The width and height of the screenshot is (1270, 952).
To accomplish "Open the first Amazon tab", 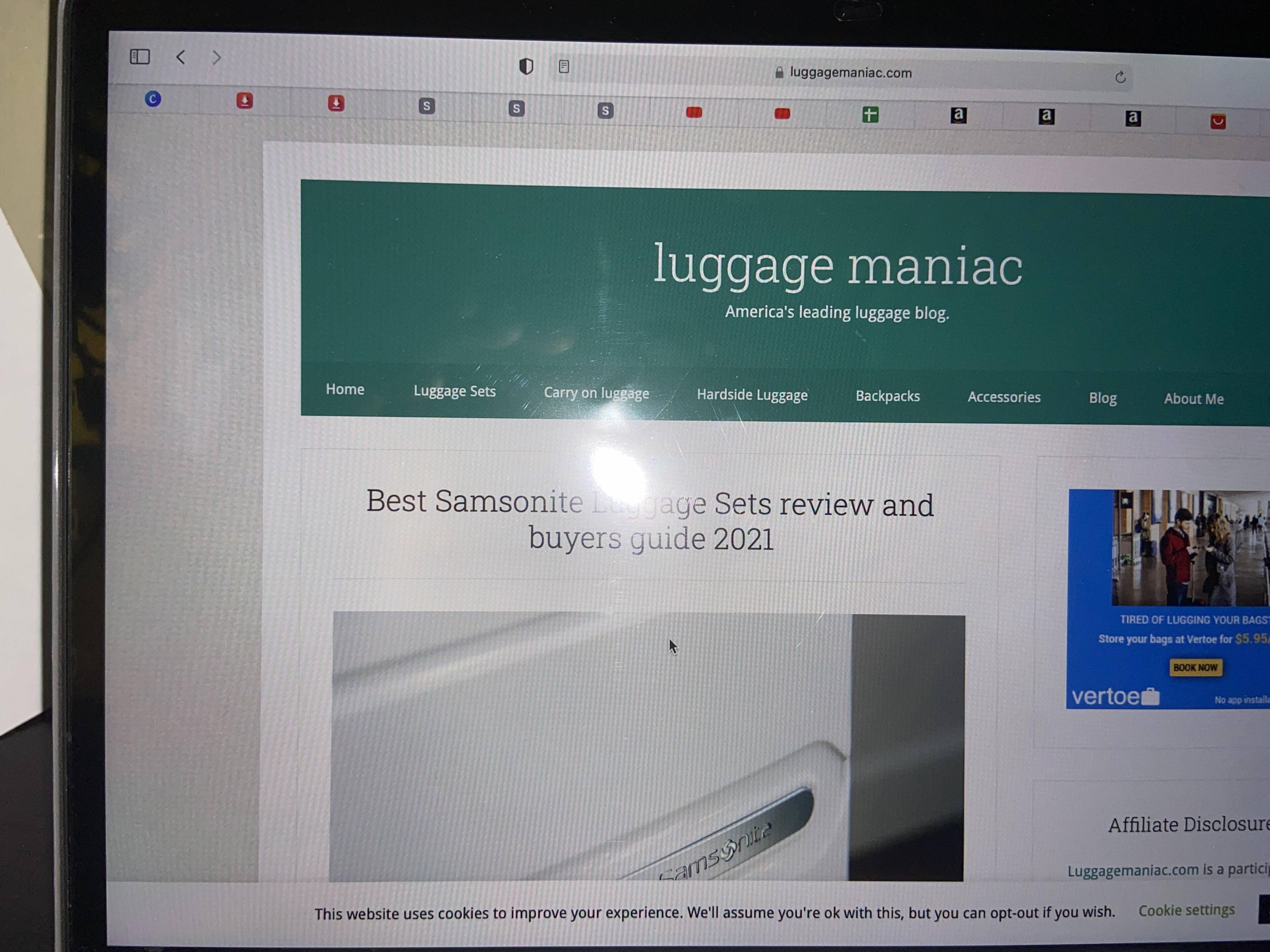I will tap(958, 116).
